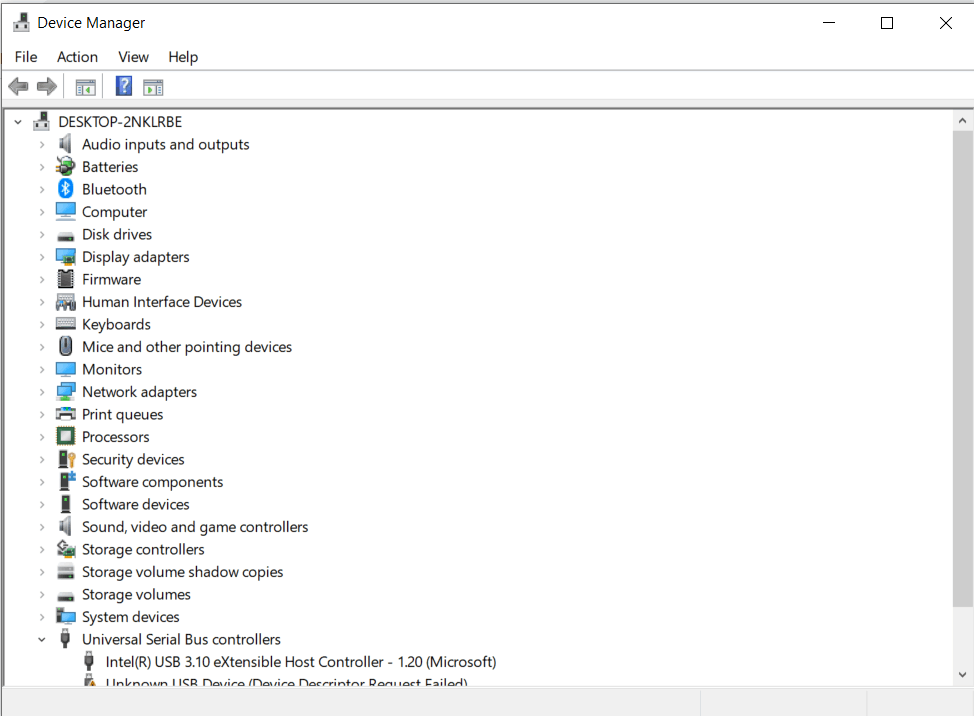Click the Human Interface Devices icon

(65, 302)
